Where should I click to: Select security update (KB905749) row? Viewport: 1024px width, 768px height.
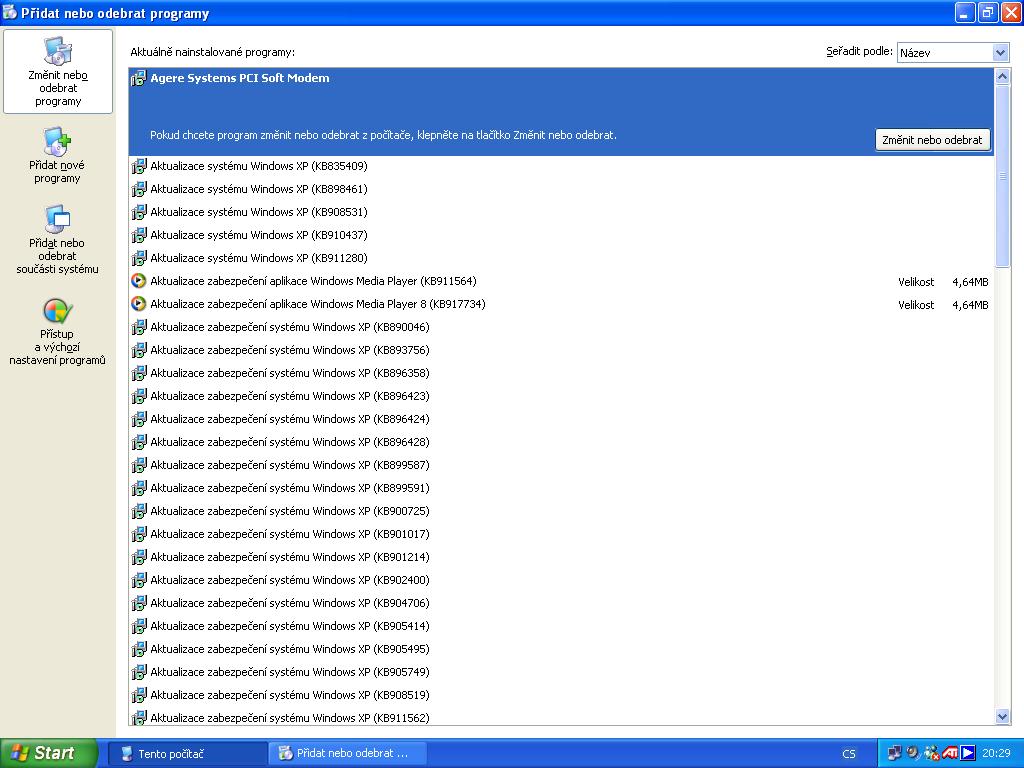(561, 672)
